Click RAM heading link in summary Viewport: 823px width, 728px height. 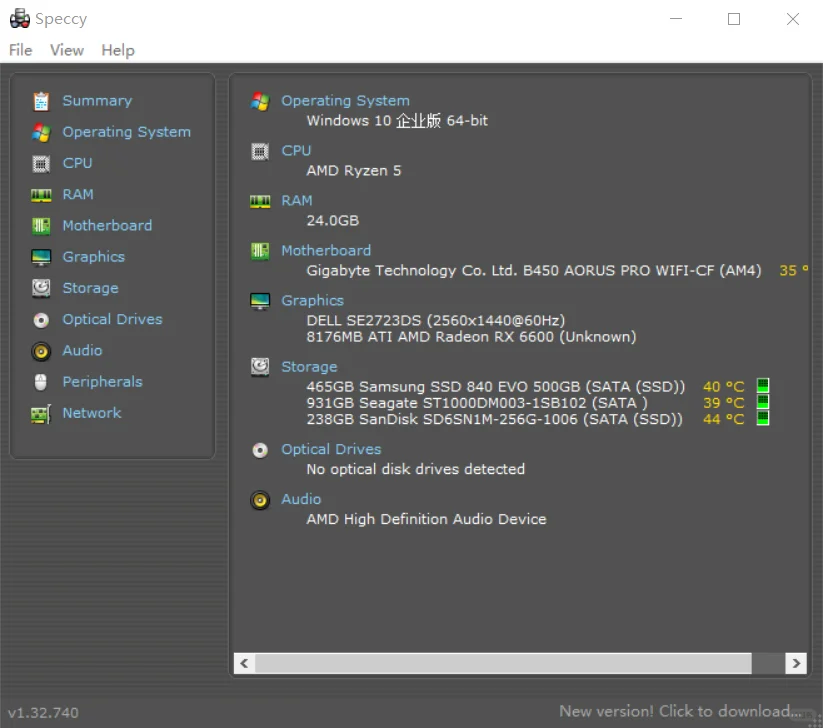point(297,201)
